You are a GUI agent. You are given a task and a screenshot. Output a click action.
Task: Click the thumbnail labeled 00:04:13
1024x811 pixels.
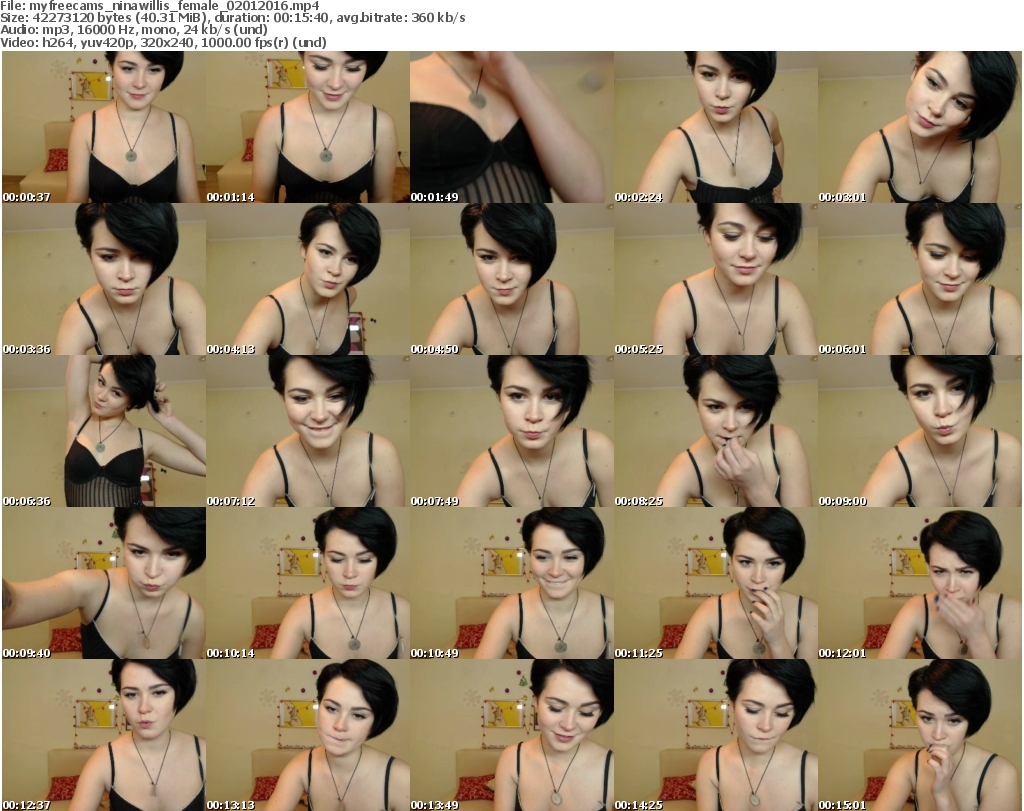point(308,279)
